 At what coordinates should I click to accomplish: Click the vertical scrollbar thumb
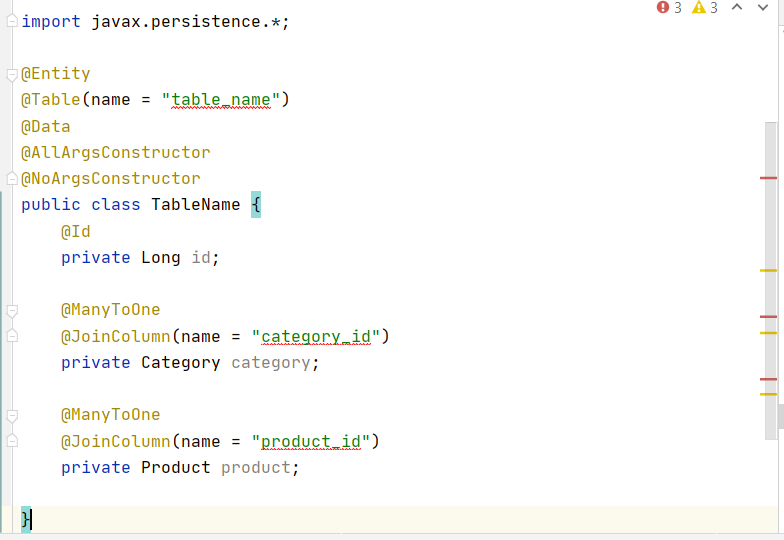[x=771, y=281]
